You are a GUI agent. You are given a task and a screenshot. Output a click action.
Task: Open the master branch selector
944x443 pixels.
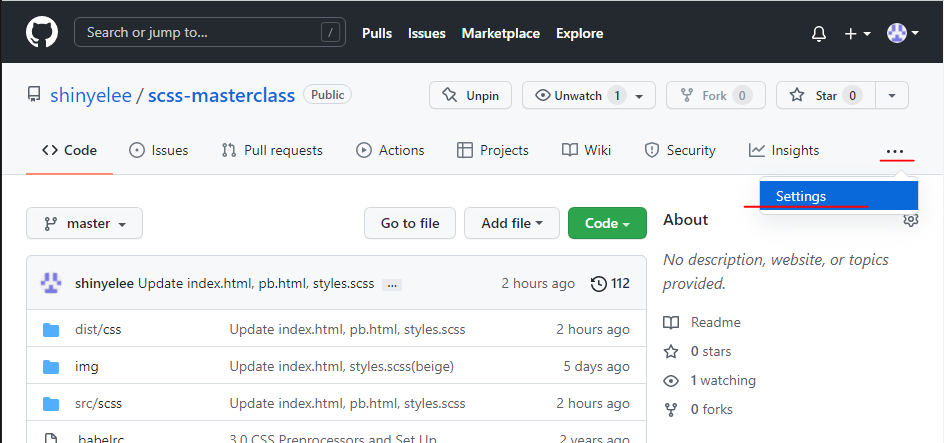click(84, 223)
